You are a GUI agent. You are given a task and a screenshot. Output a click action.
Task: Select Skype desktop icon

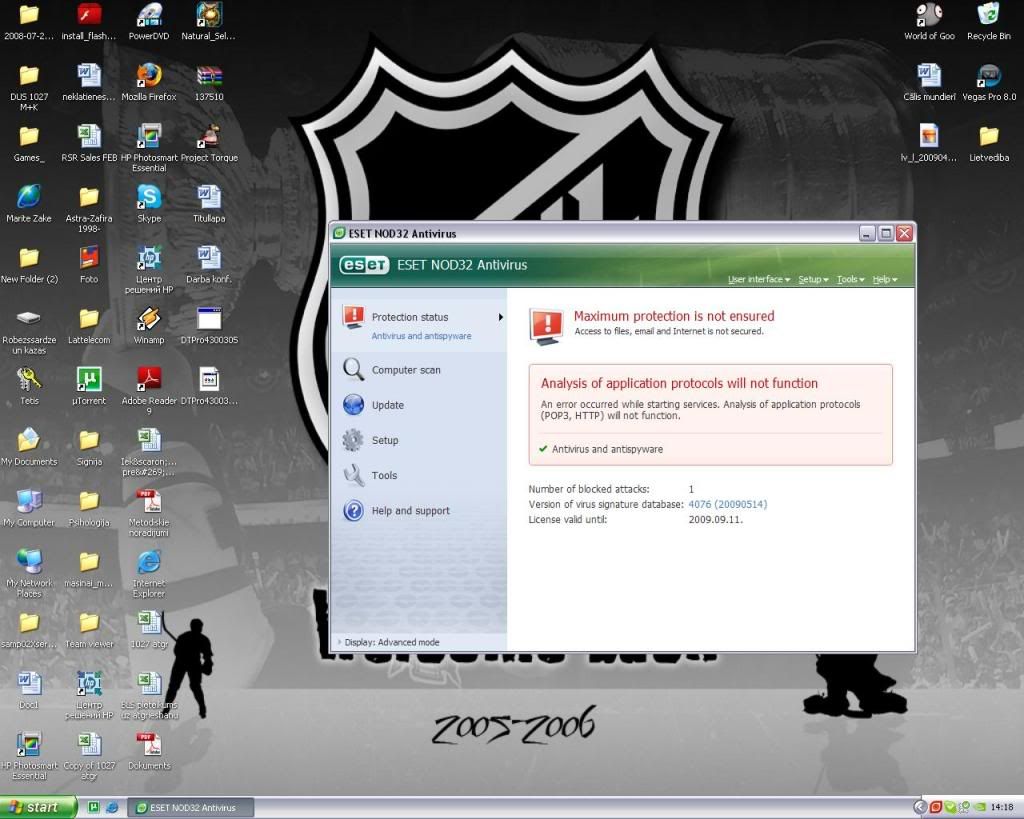click(149, 204)
